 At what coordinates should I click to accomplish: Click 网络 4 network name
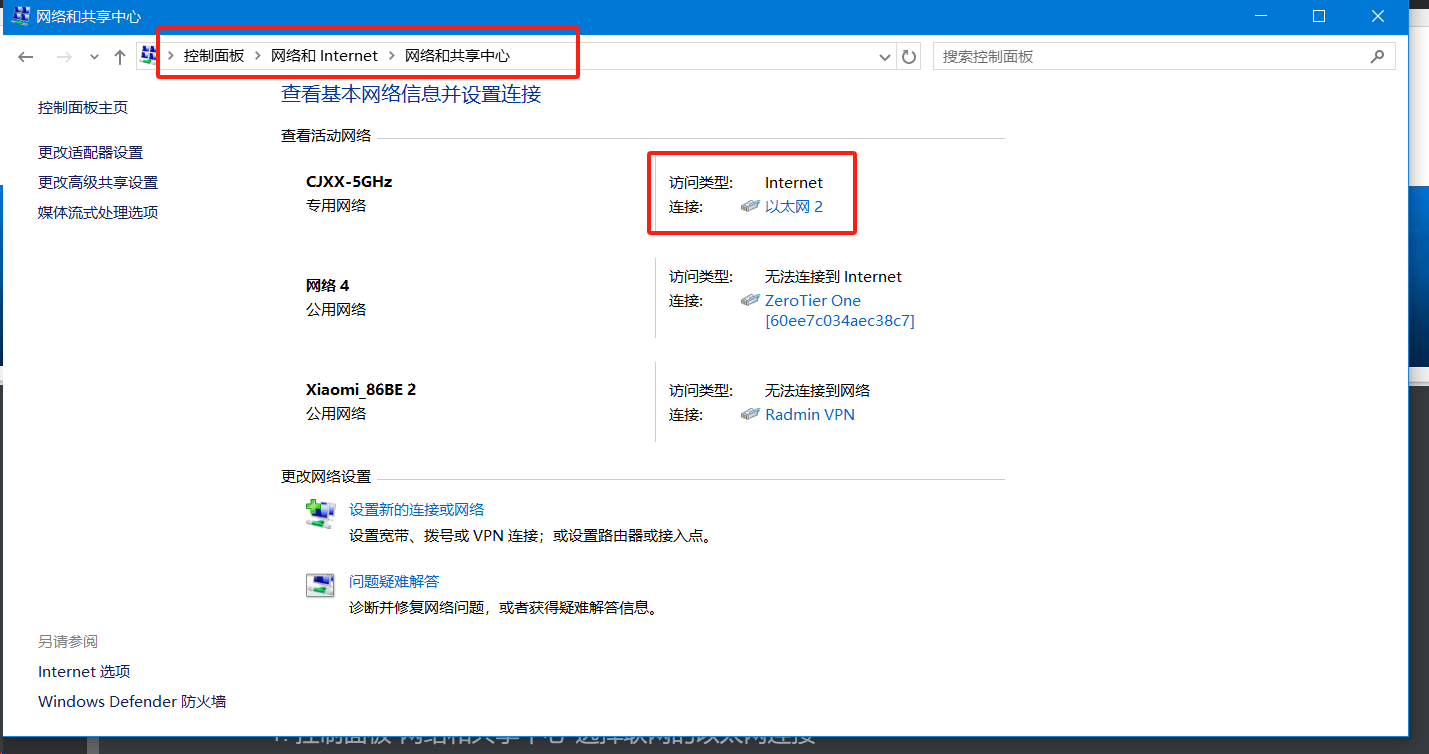pyautogui.click(x=327, y=286)
